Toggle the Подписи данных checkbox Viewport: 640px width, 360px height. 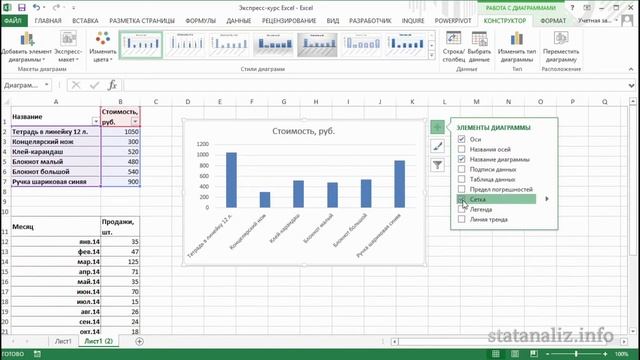tap(461, 169)
